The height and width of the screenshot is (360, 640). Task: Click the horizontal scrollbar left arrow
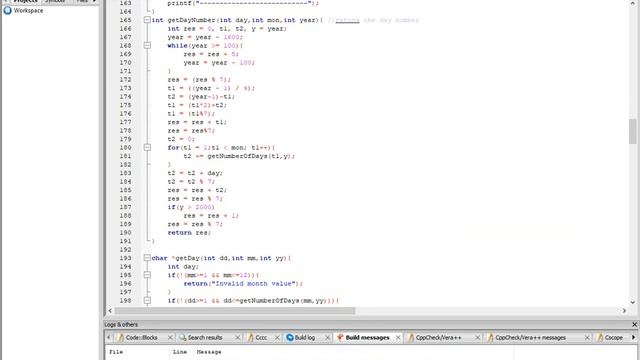[x=110, y=311]
